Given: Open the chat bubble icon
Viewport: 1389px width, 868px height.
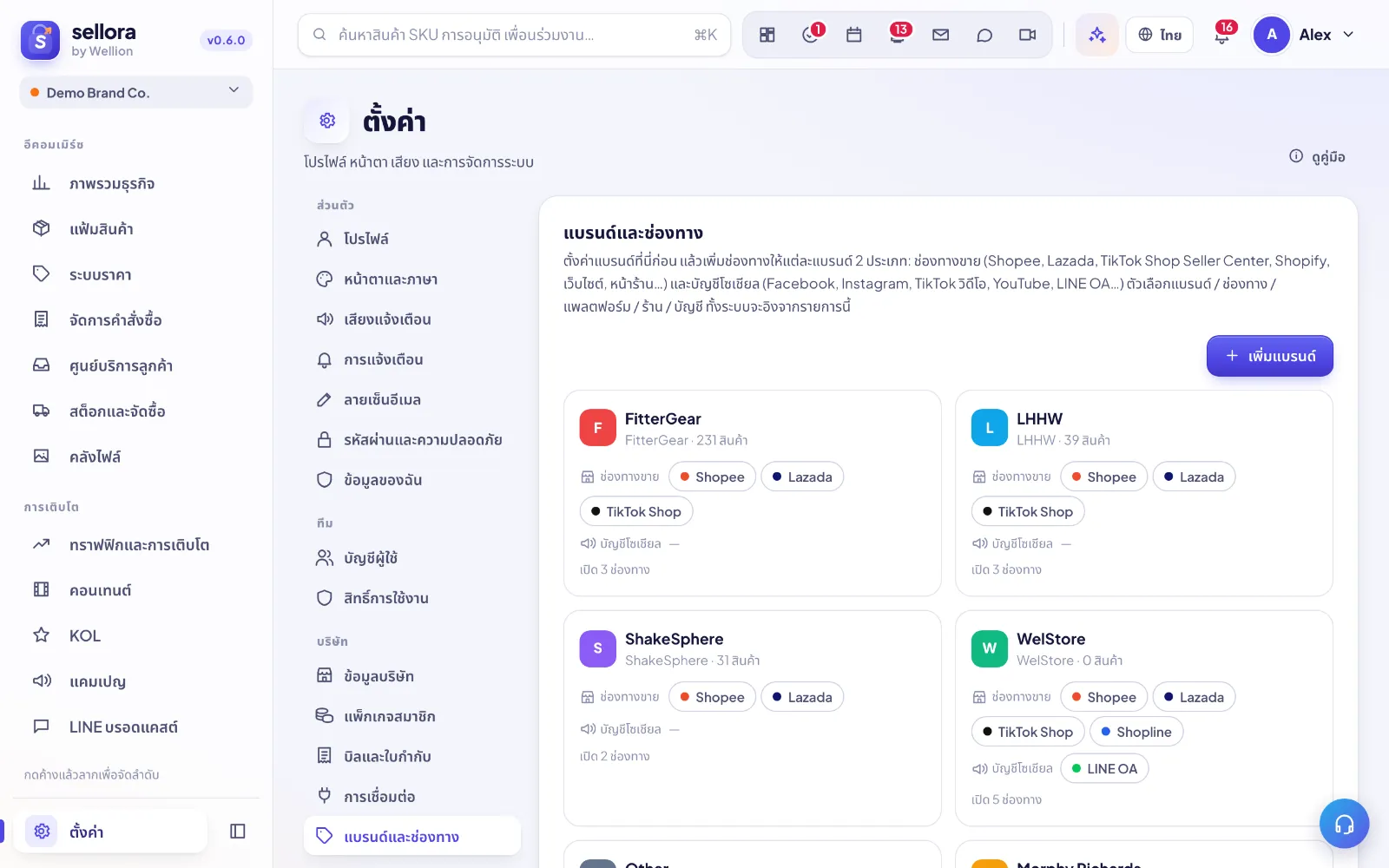Looking at the screenshot, I should 984,35.
